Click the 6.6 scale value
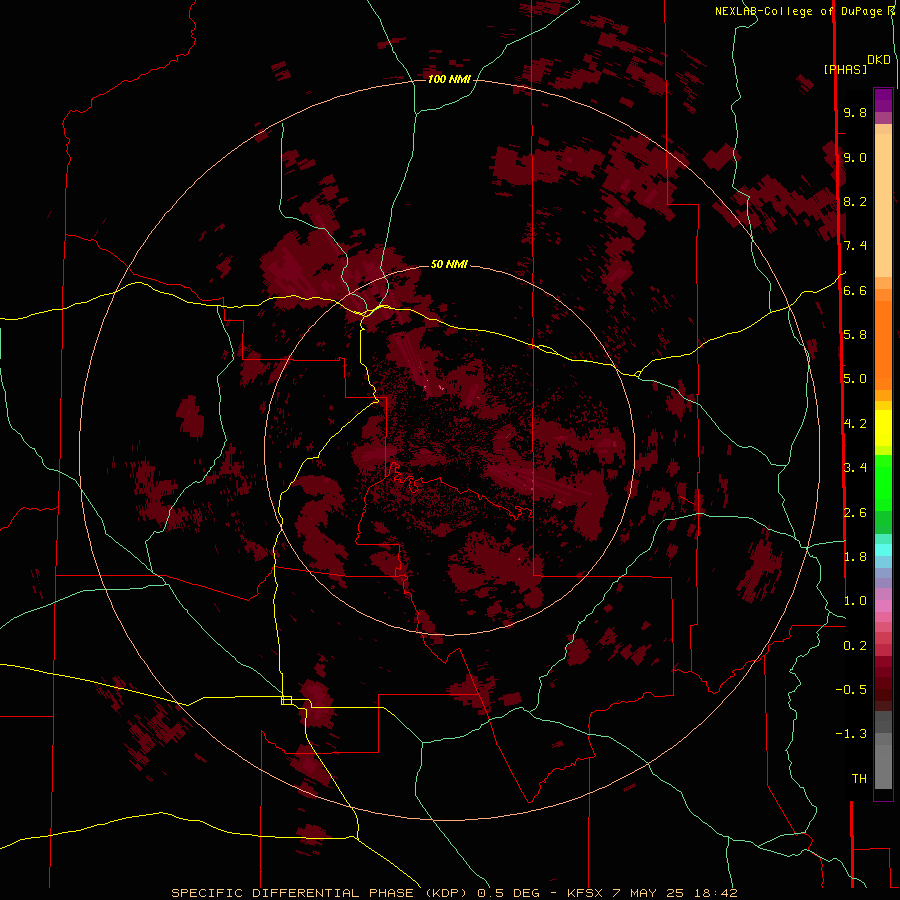The image size is (900, 900). (x=855, y=290)
